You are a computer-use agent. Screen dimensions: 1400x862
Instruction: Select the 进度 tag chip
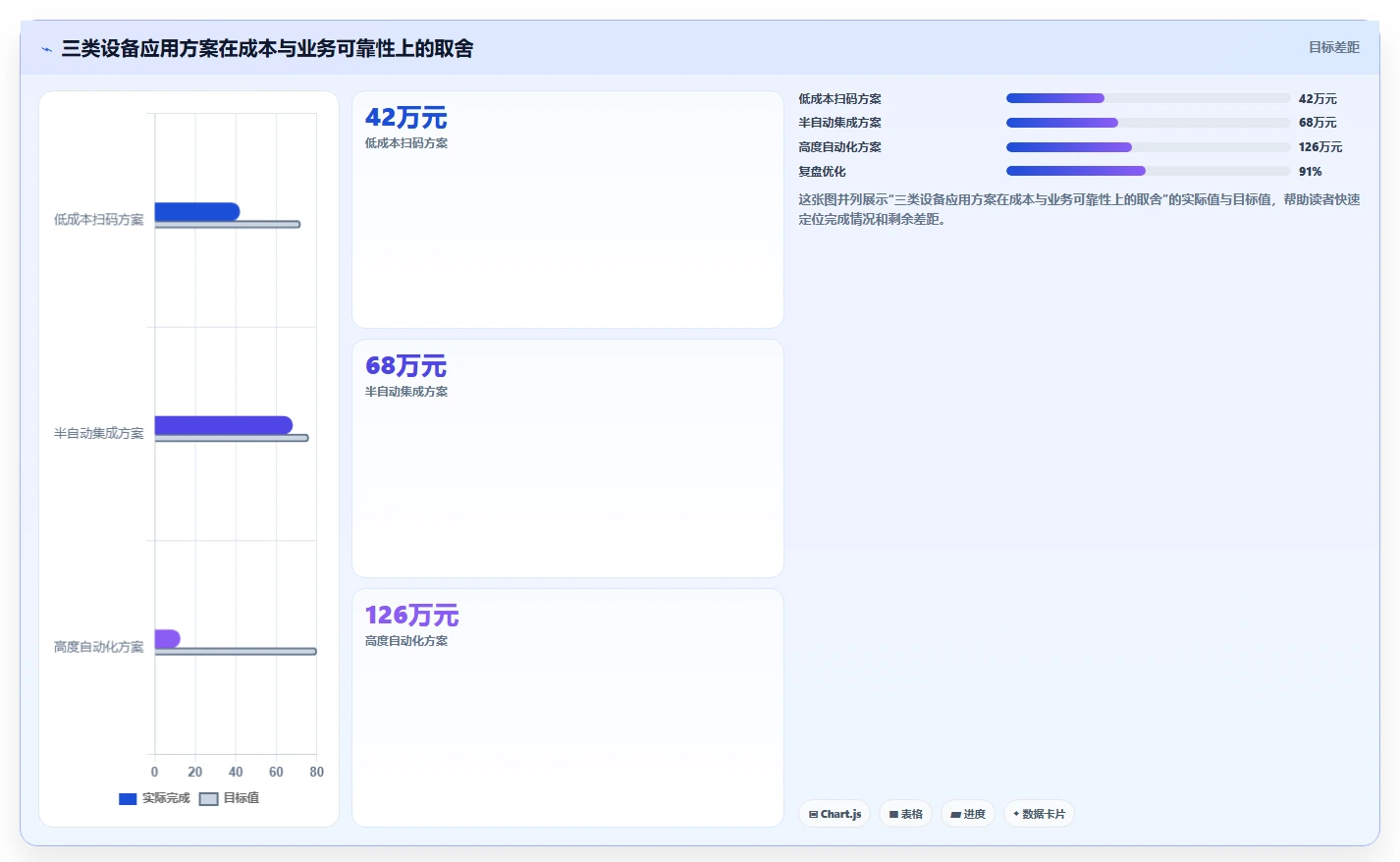[x=968, y=814]
